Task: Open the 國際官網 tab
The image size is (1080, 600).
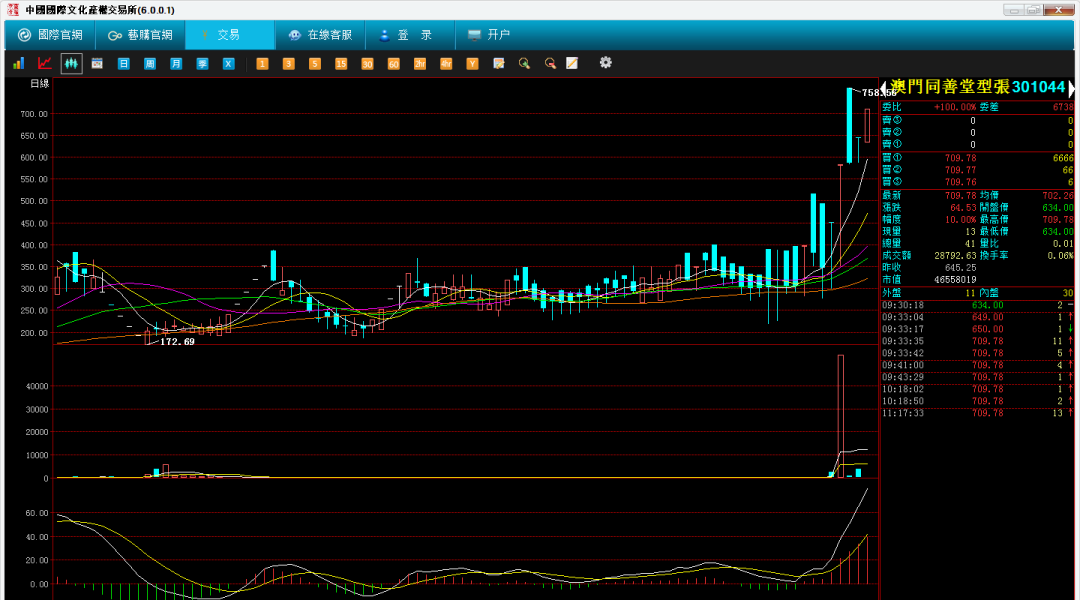Action: point(50,35)
